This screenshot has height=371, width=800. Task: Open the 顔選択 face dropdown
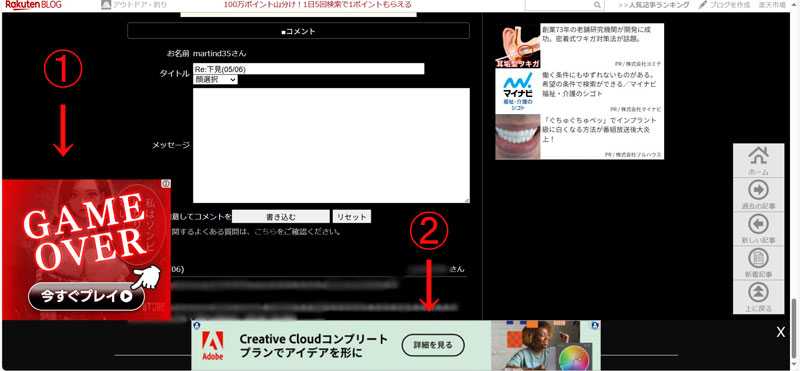(215, 80)
